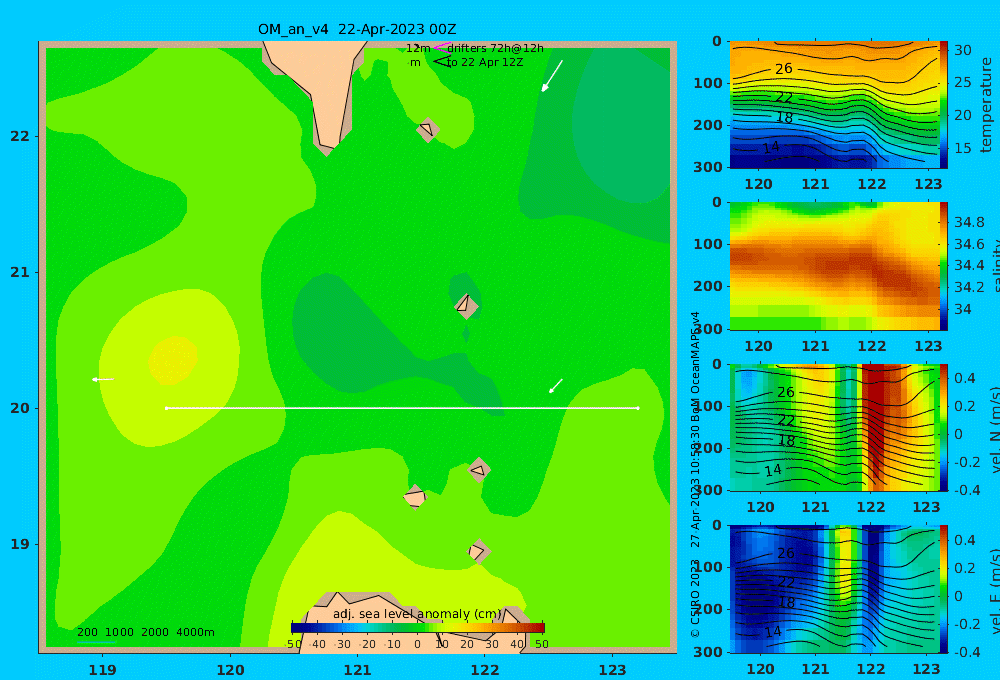Open the eastward velocity cross-section panel

[834, 589]
